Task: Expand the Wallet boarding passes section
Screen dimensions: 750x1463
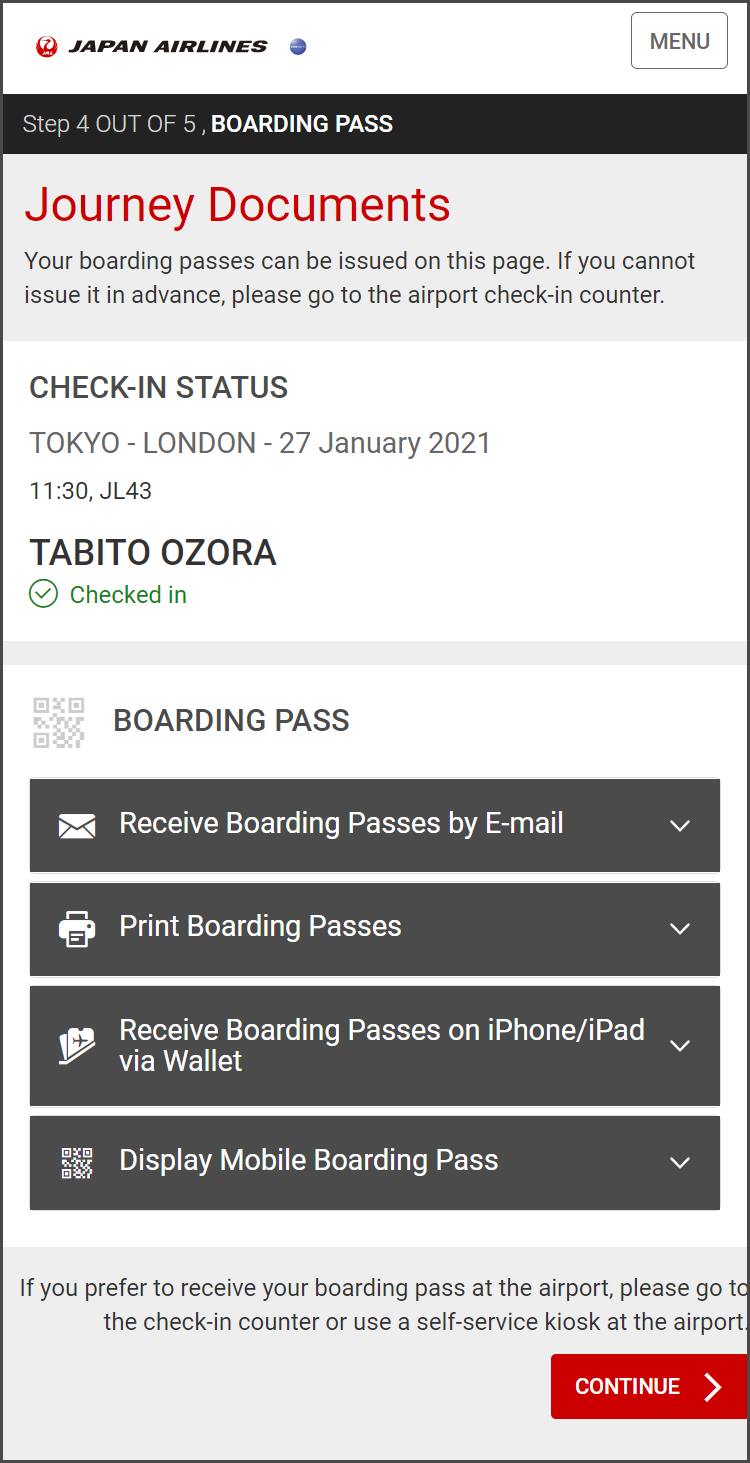Action: click(x=680, y=1045)
